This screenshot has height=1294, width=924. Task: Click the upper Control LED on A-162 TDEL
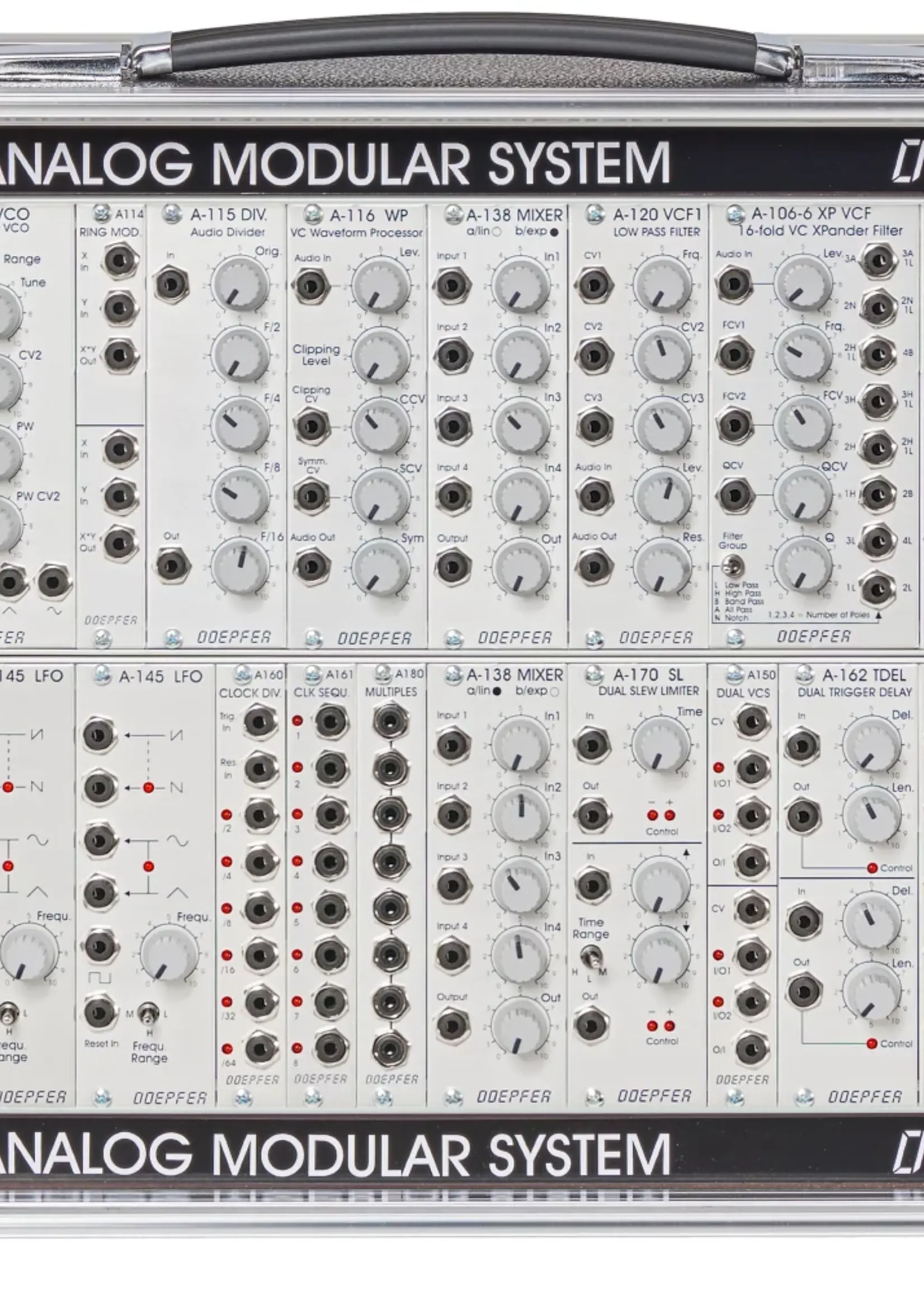tap(872, 868)
